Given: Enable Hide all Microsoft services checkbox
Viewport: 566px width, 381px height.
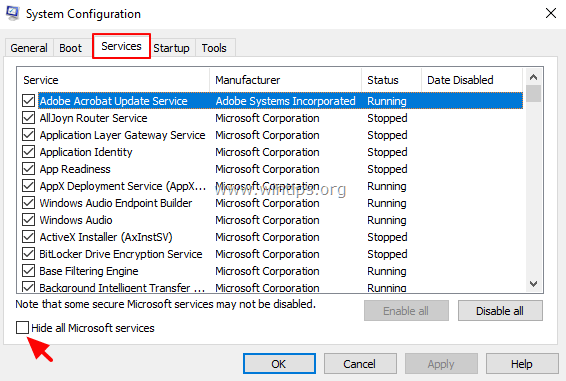Looking at the screenshot, I should 22,328.
